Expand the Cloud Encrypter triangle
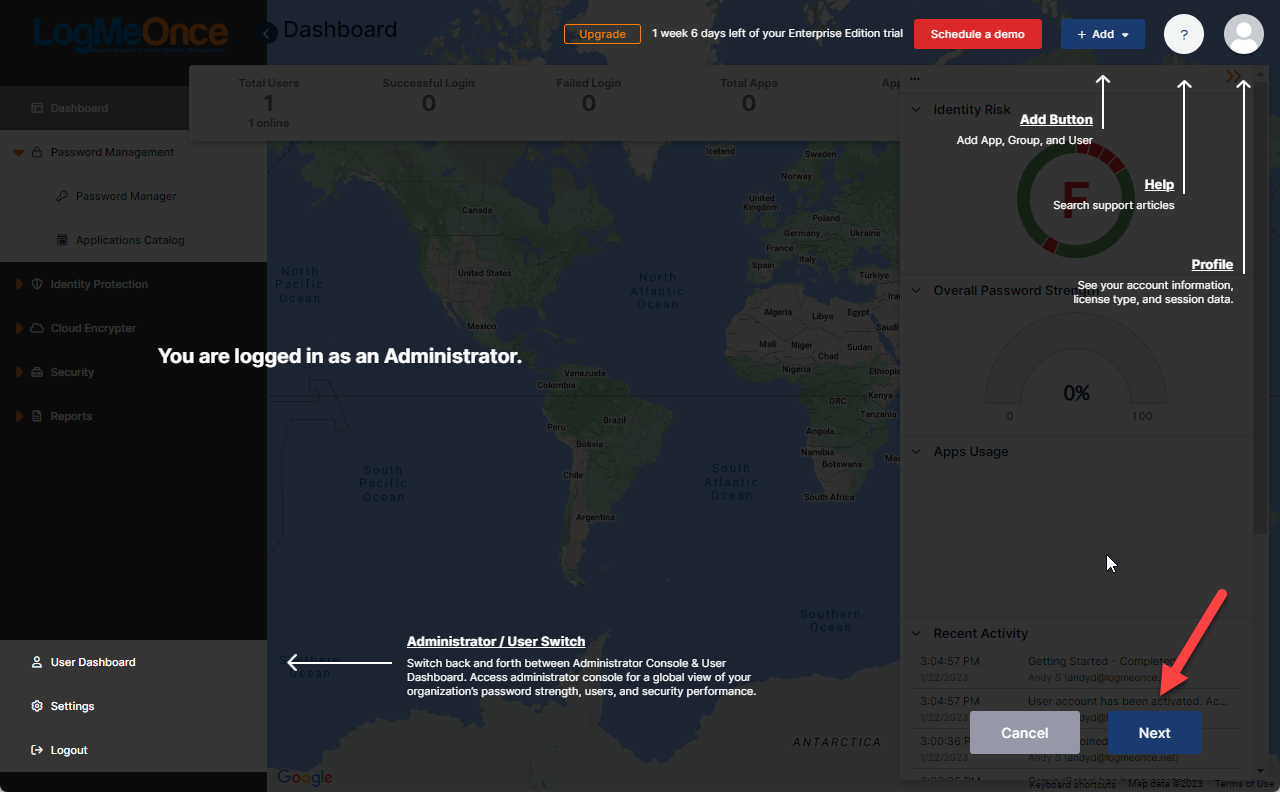This screenshot has height=792, width=1280. 19,328
